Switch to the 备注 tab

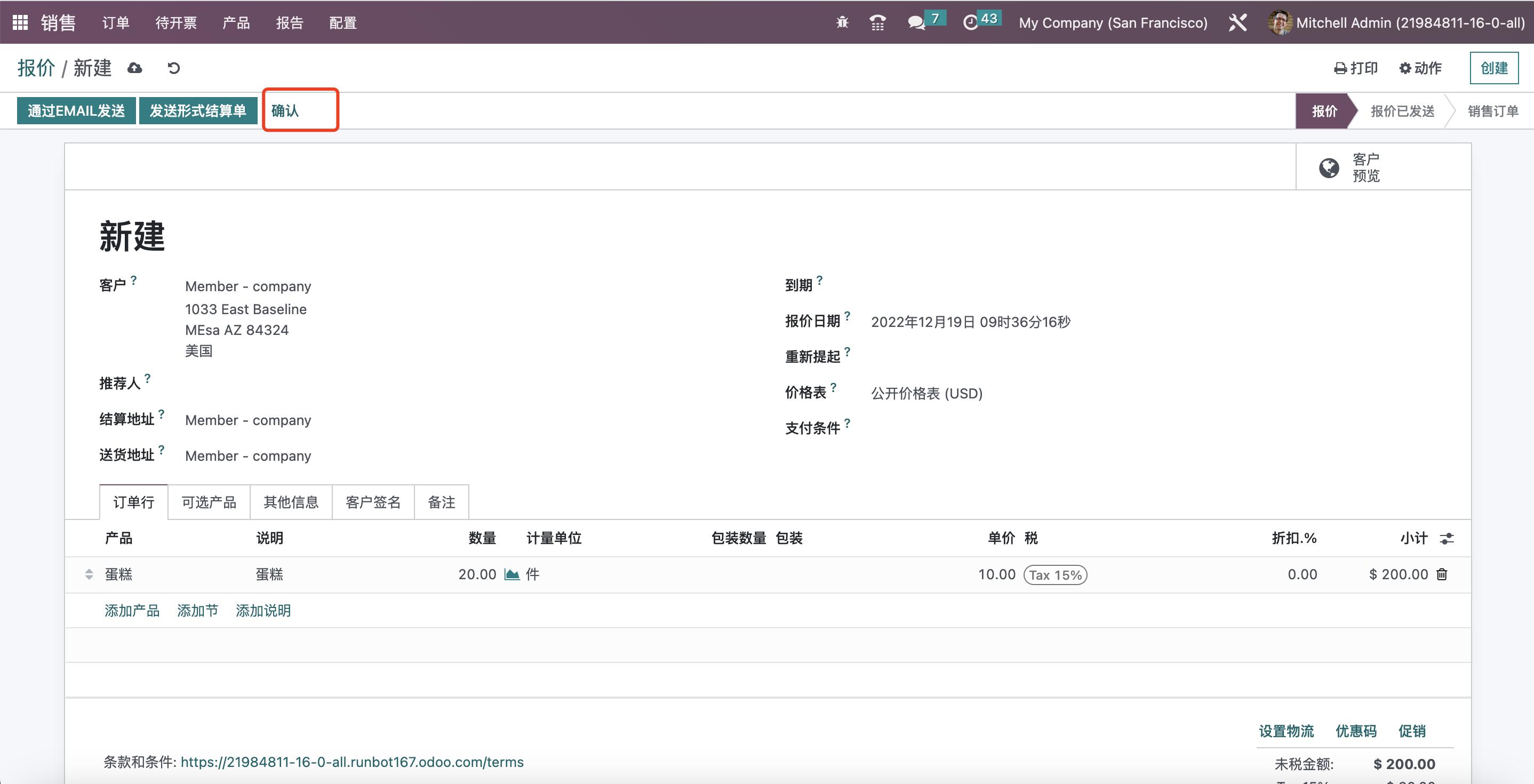pos(442,502)
